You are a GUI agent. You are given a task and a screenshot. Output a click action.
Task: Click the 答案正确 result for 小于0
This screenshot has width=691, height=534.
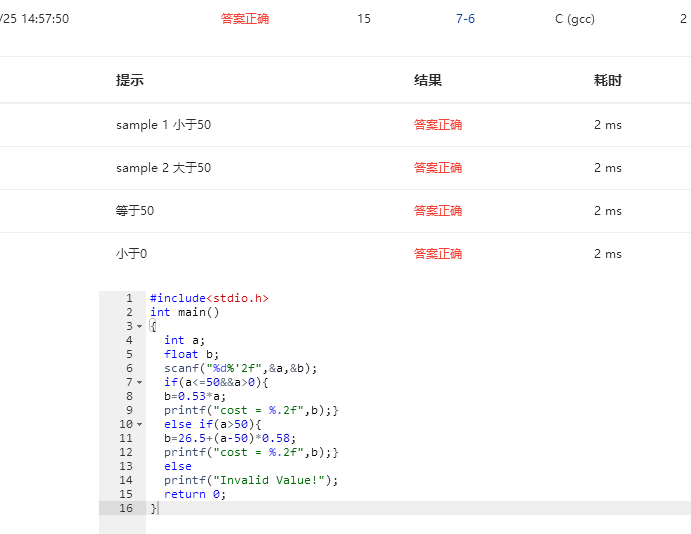point(438,254)
